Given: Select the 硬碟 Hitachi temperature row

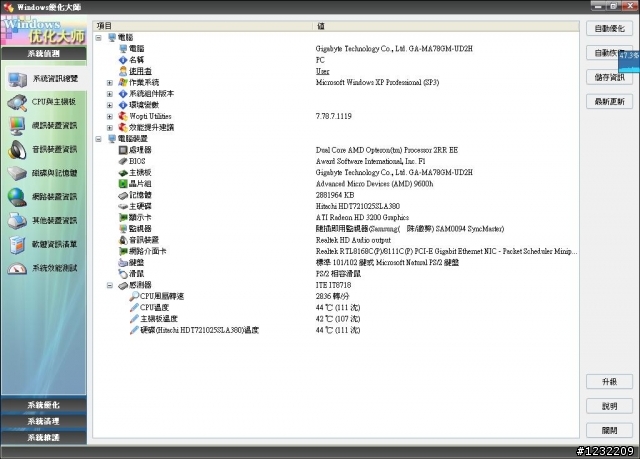Looking at the screenshot, I should click(335, 330).
